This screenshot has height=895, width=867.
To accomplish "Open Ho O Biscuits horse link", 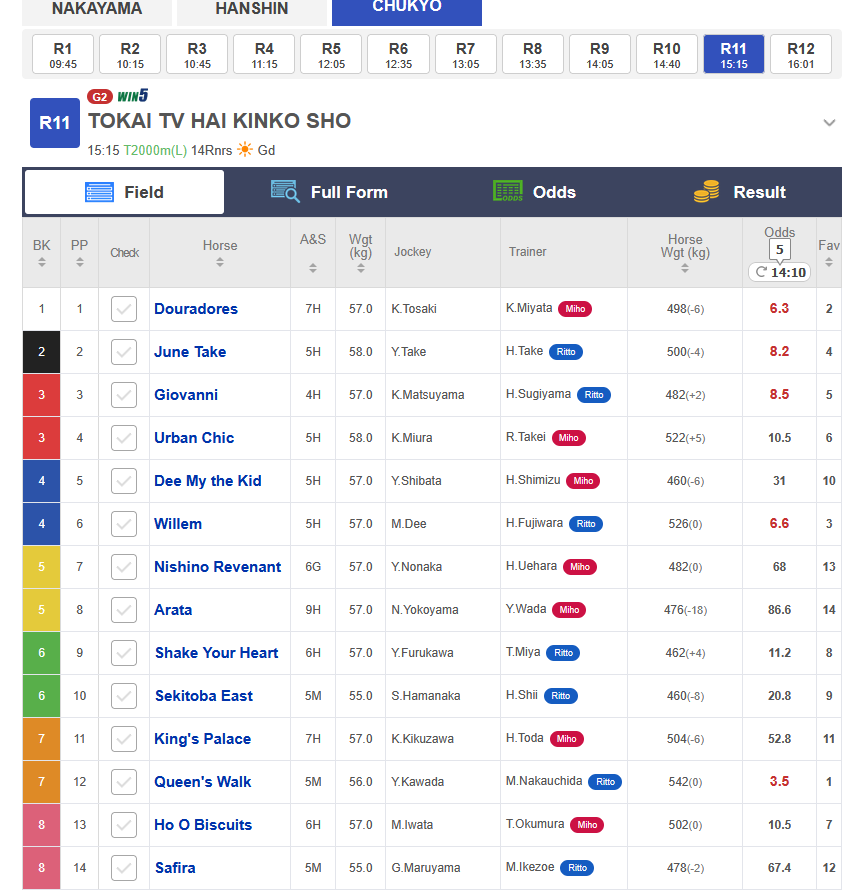I will tap(203, 825).
